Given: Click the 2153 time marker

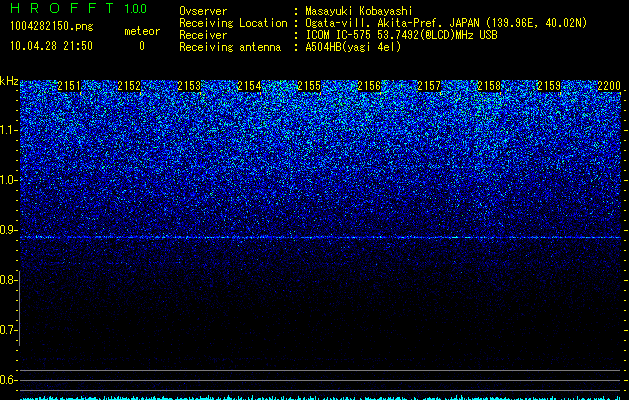Looking at the screenshot, I should pos(189,86).
